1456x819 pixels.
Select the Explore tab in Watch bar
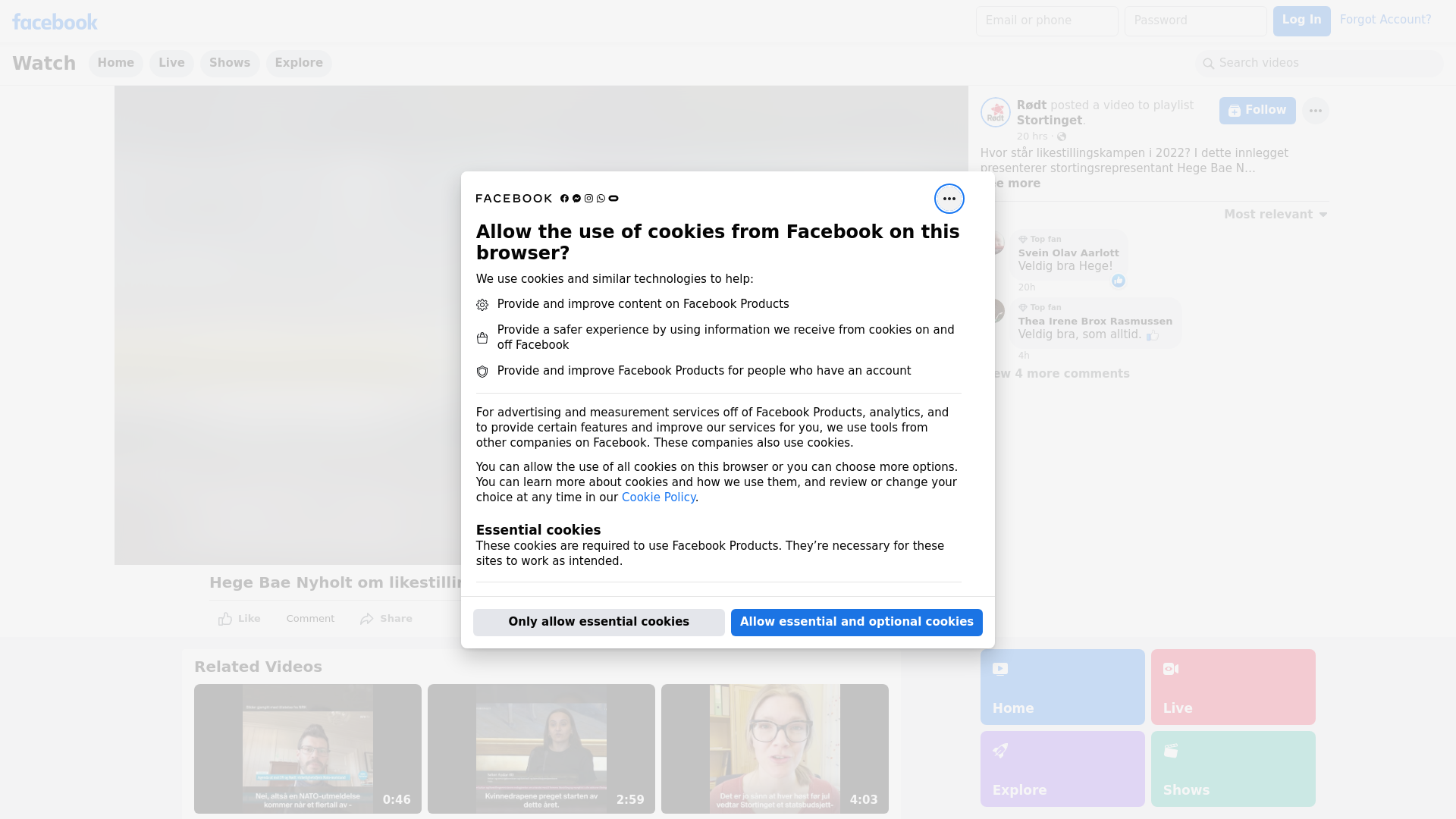[299, 63]
